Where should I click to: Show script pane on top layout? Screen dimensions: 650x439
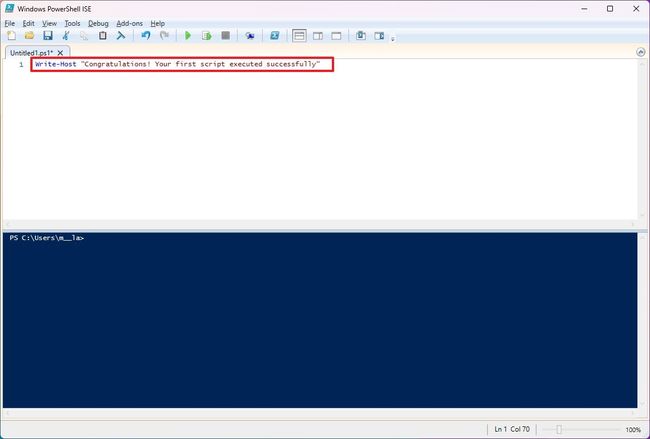point(299,36)
